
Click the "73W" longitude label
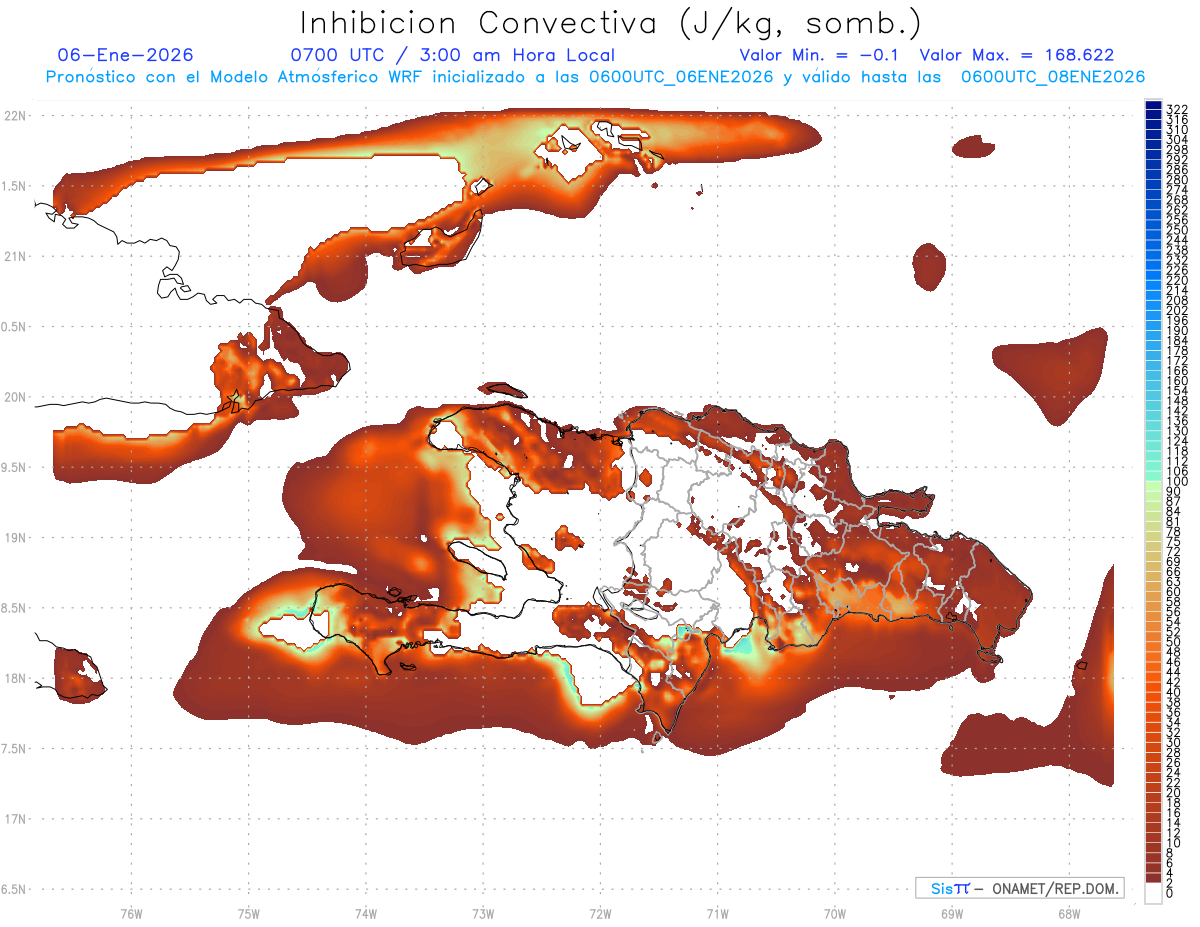(x=483, y=913)
